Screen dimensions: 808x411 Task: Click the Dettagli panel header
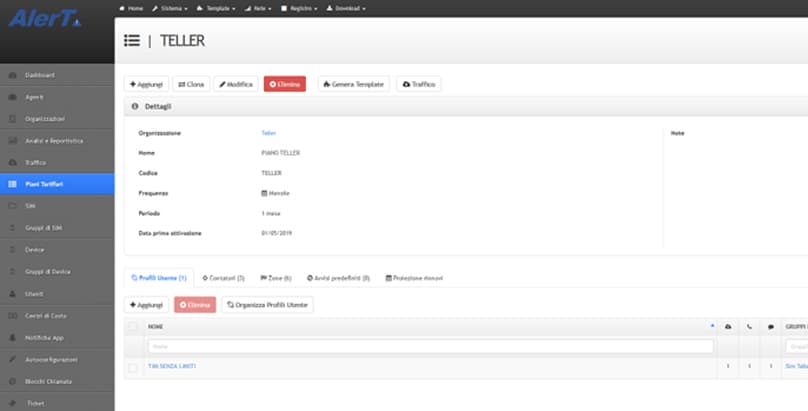(x=466, y=107)
